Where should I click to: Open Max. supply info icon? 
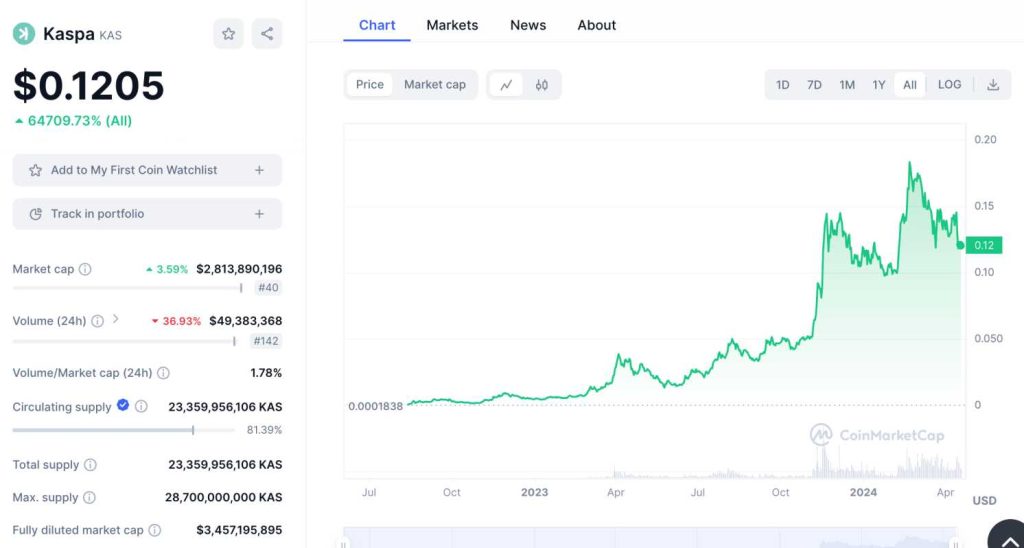89,498
